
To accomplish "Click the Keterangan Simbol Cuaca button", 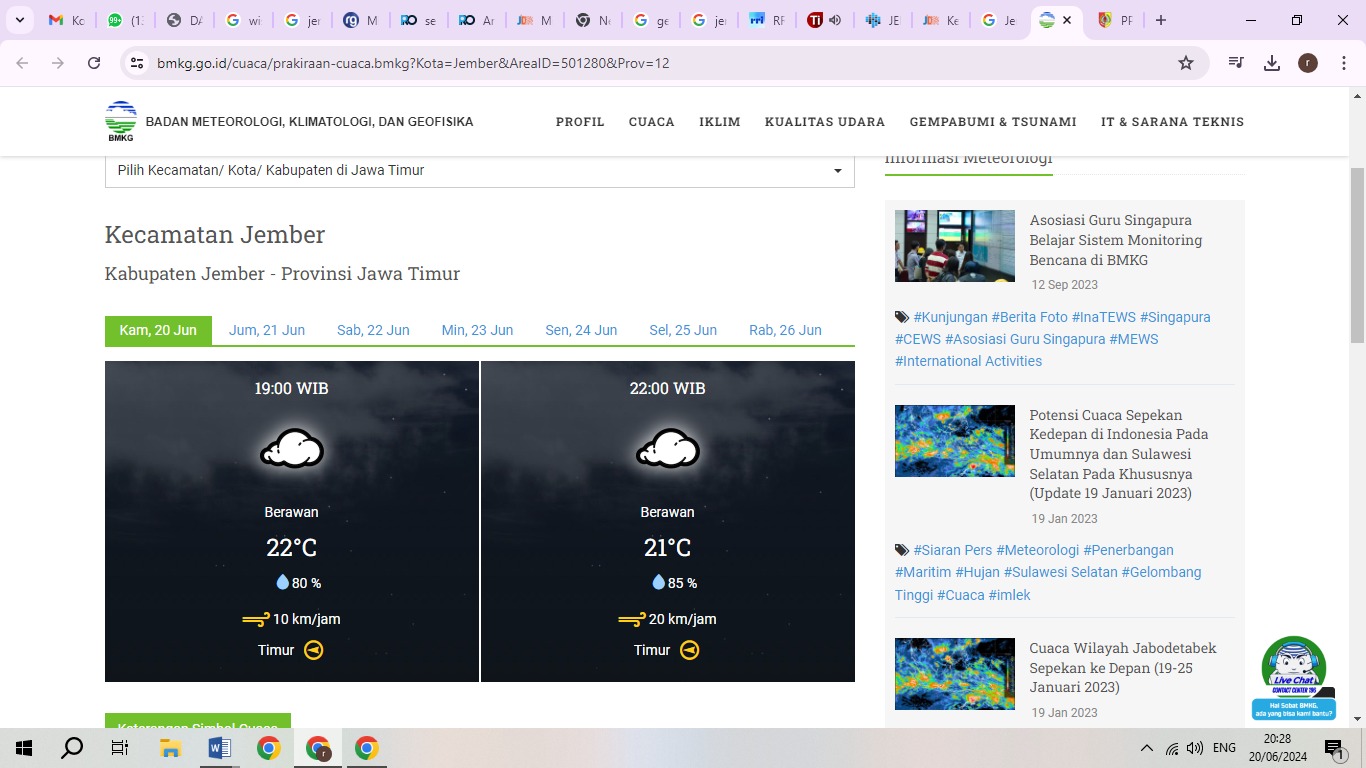I will (x=198, y=721).
